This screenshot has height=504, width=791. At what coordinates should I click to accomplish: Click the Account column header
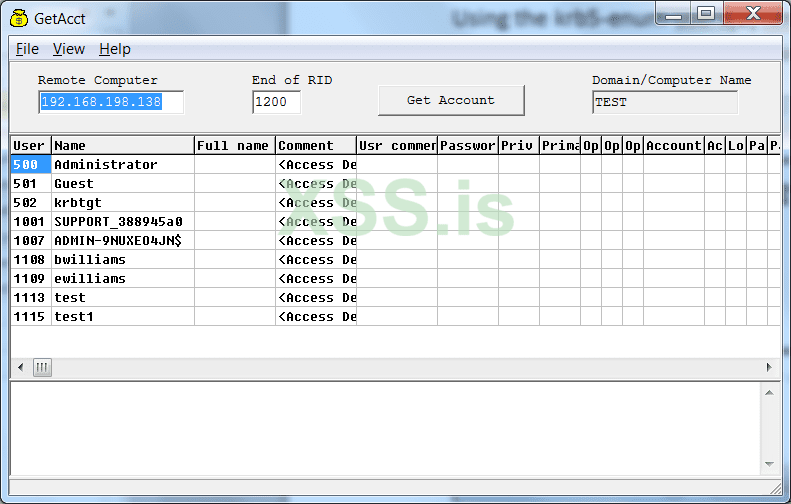tap(673, 145)
